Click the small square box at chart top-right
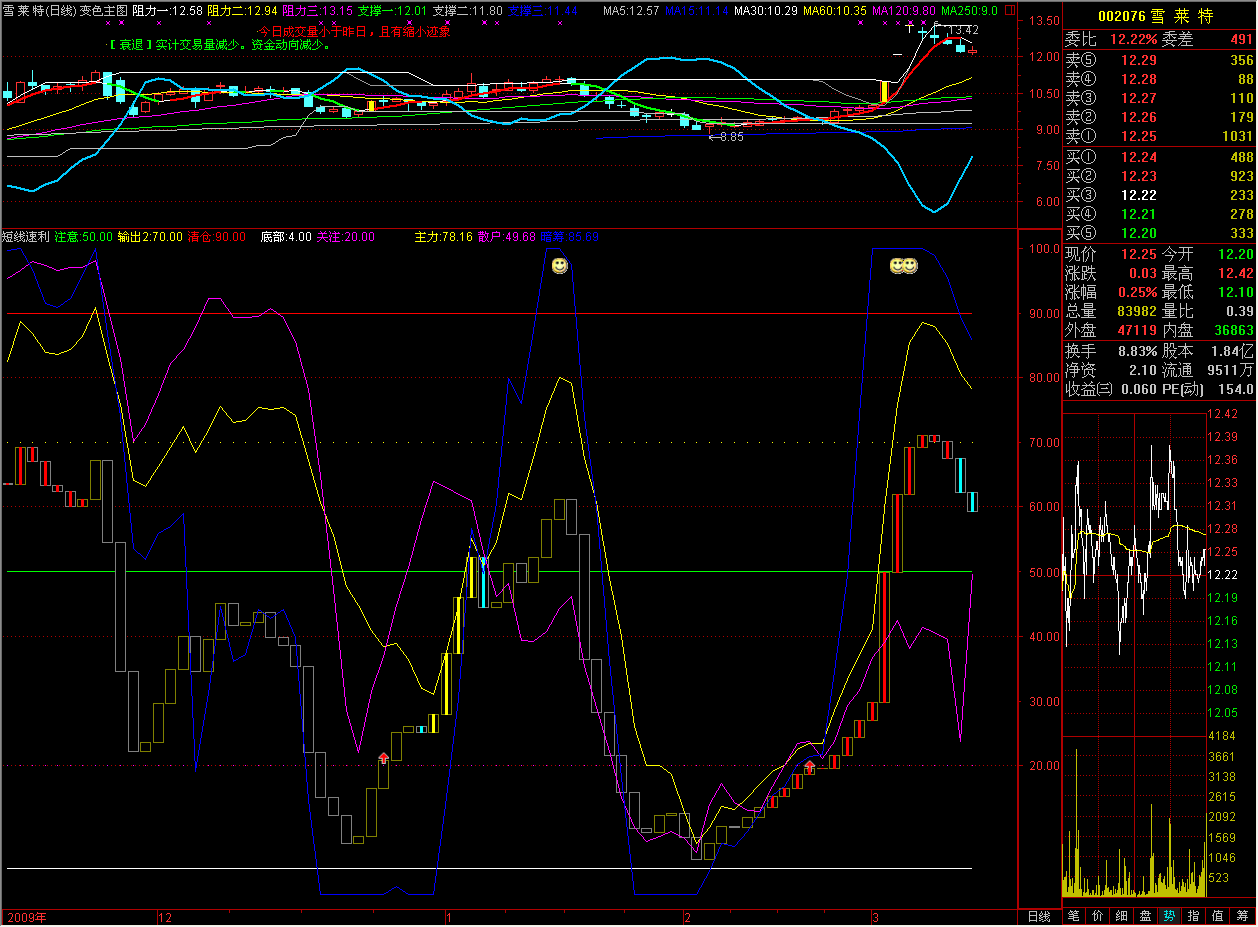 [x=1011, y=10]
